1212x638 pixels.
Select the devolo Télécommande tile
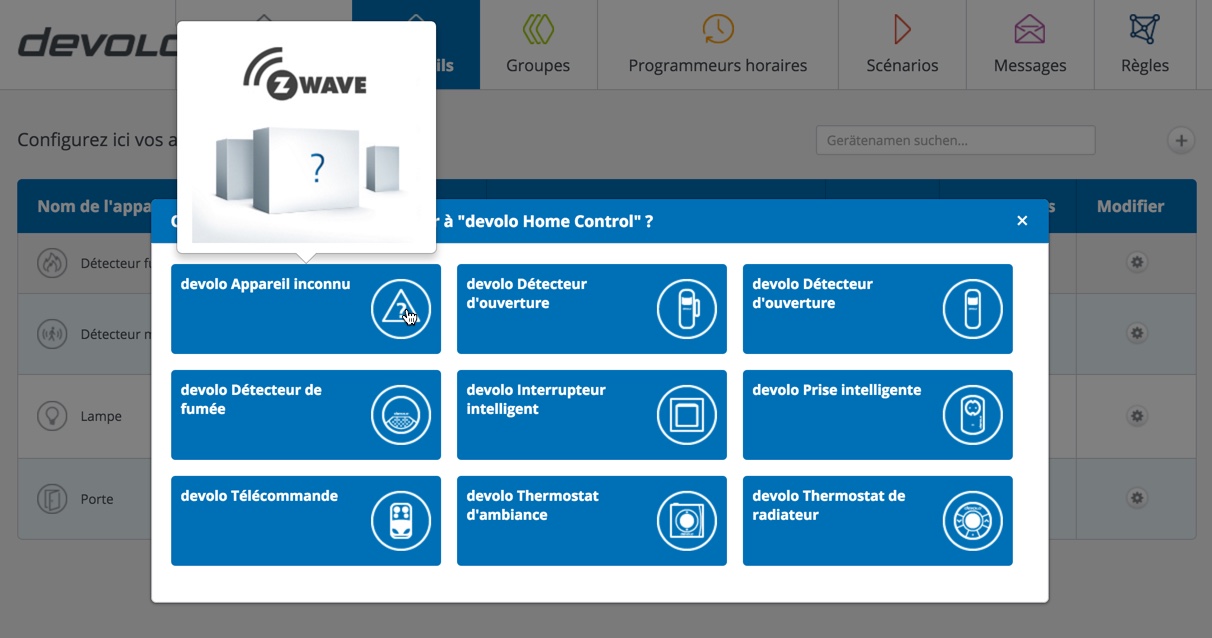click(x=305, y=520)
